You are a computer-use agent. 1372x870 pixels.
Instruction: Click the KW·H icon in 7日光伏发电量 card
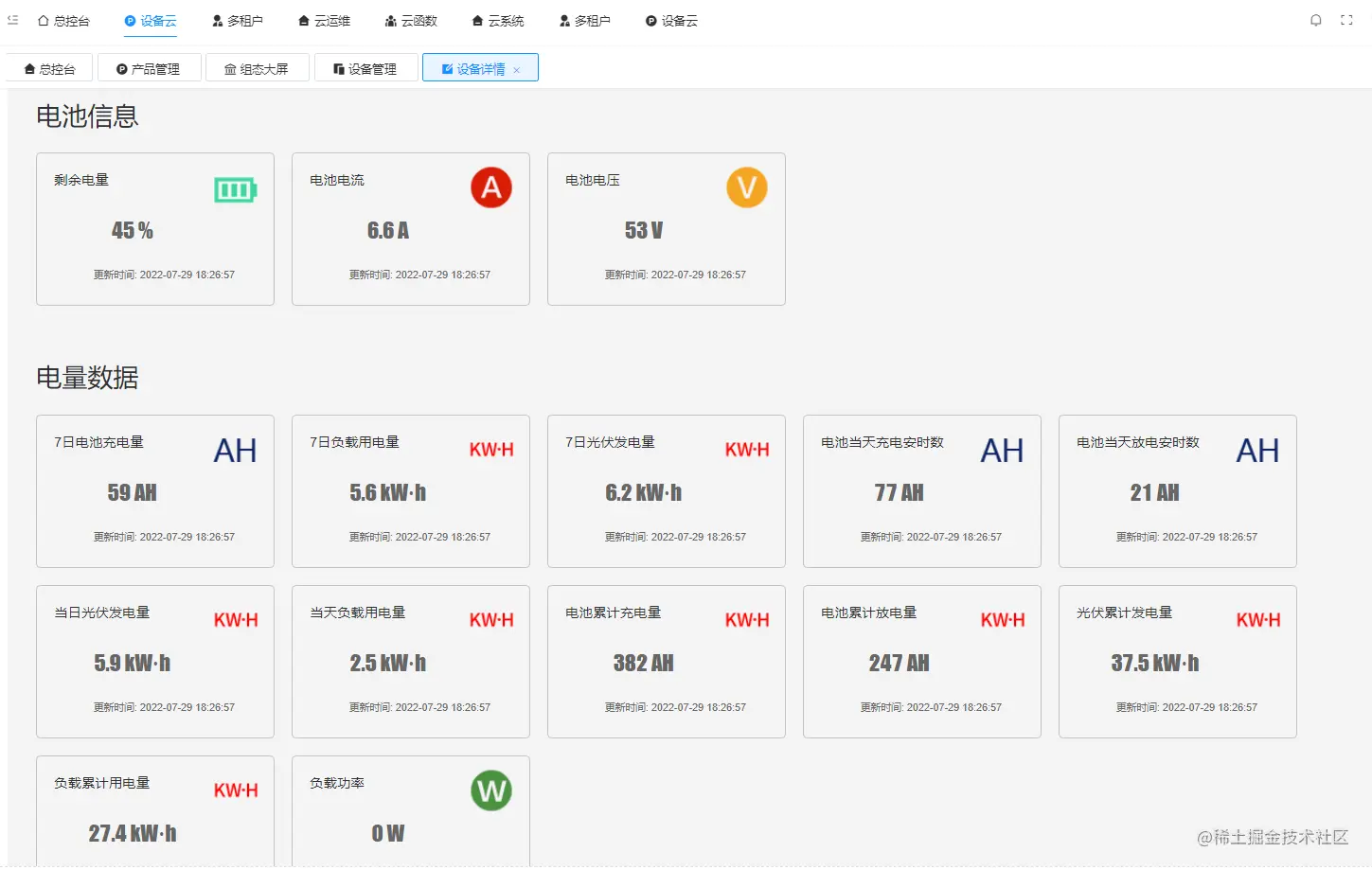[747, 451]
